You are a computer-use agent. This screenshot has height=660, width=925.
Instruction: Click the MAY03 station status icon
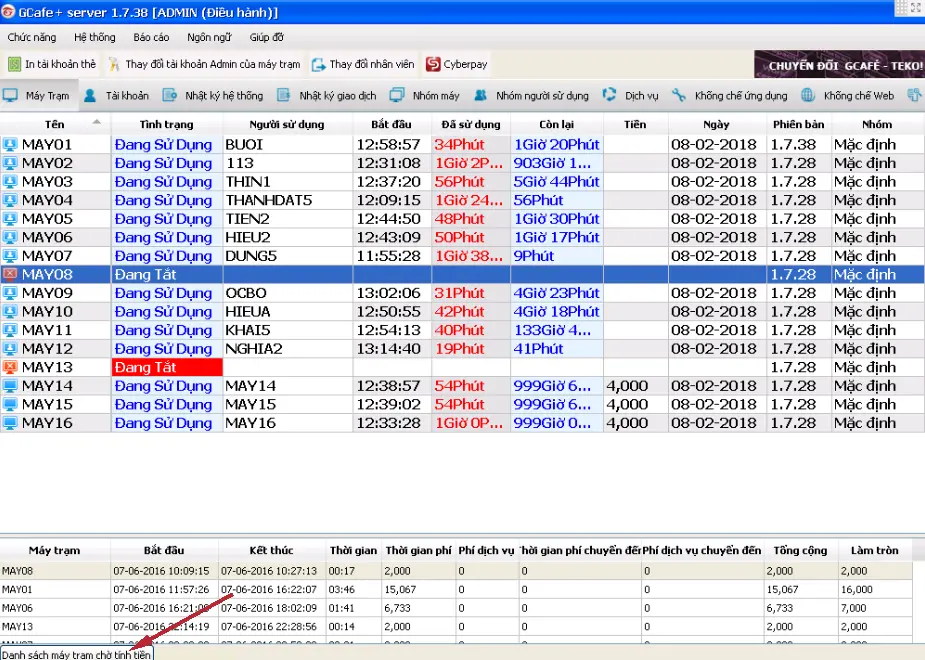tap(10, 182)
